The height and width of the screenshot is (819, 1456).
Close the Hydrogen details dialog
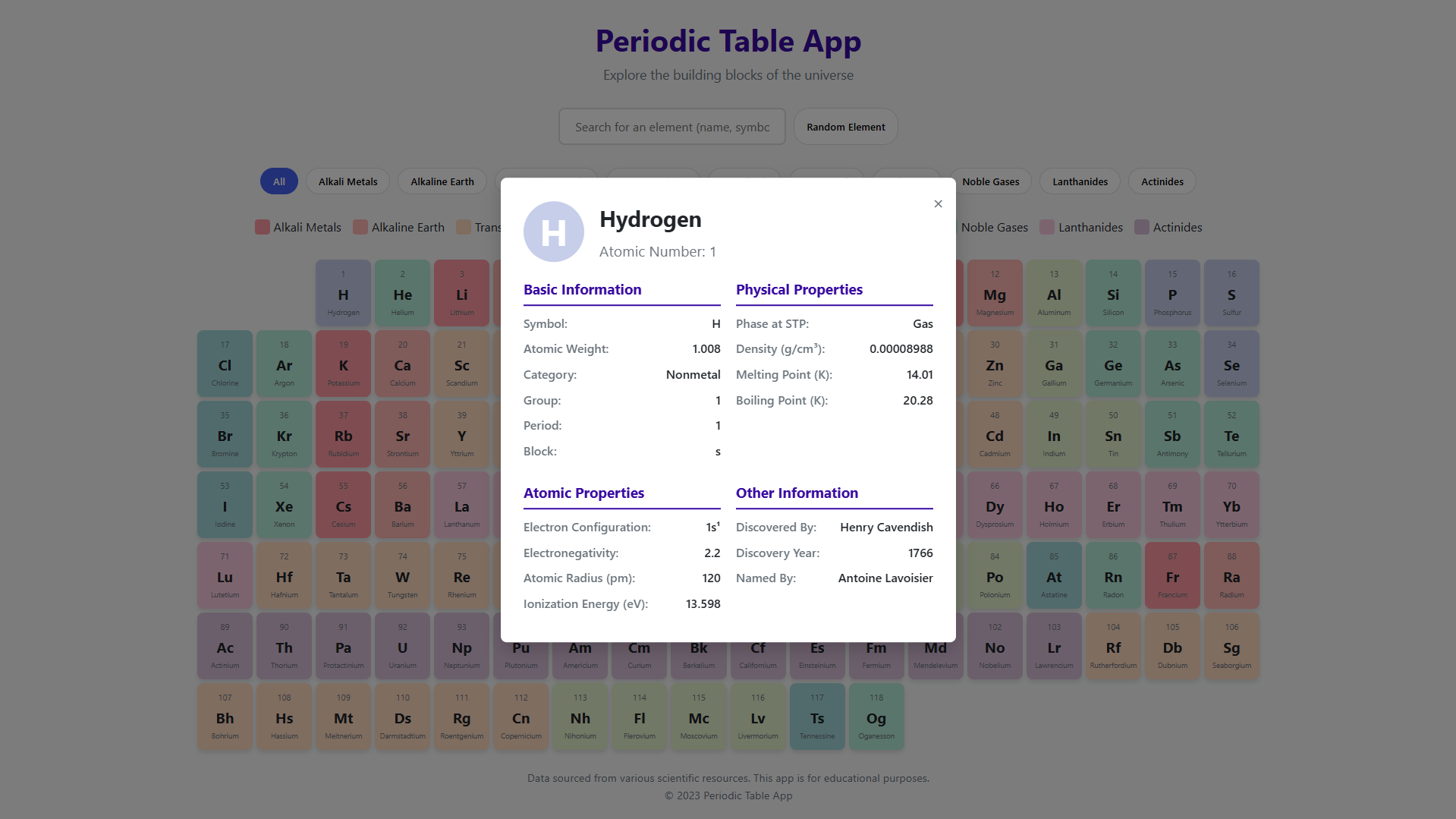pos(939,203)
